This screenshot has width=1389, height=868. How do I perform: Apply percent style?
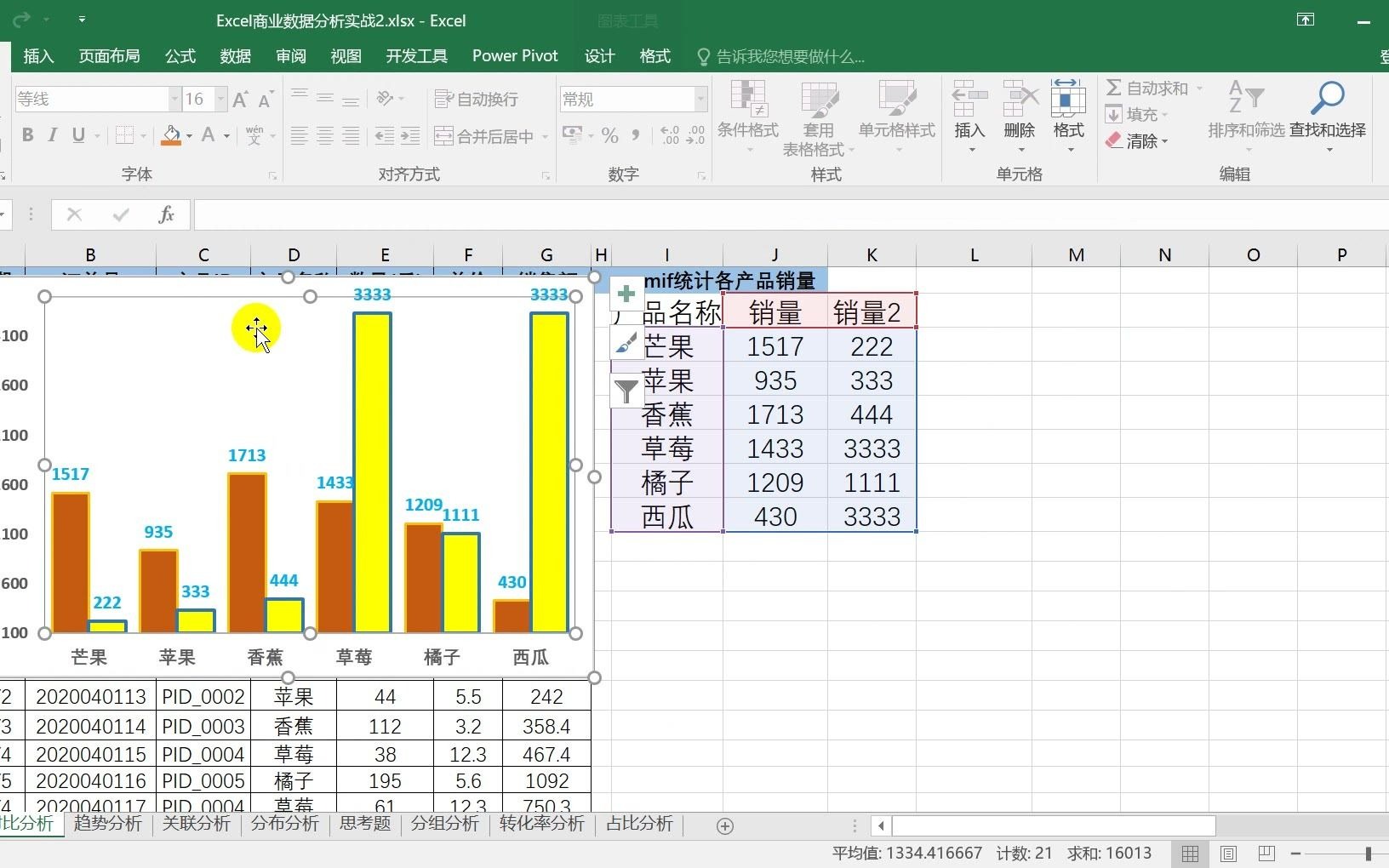[610, 136]
